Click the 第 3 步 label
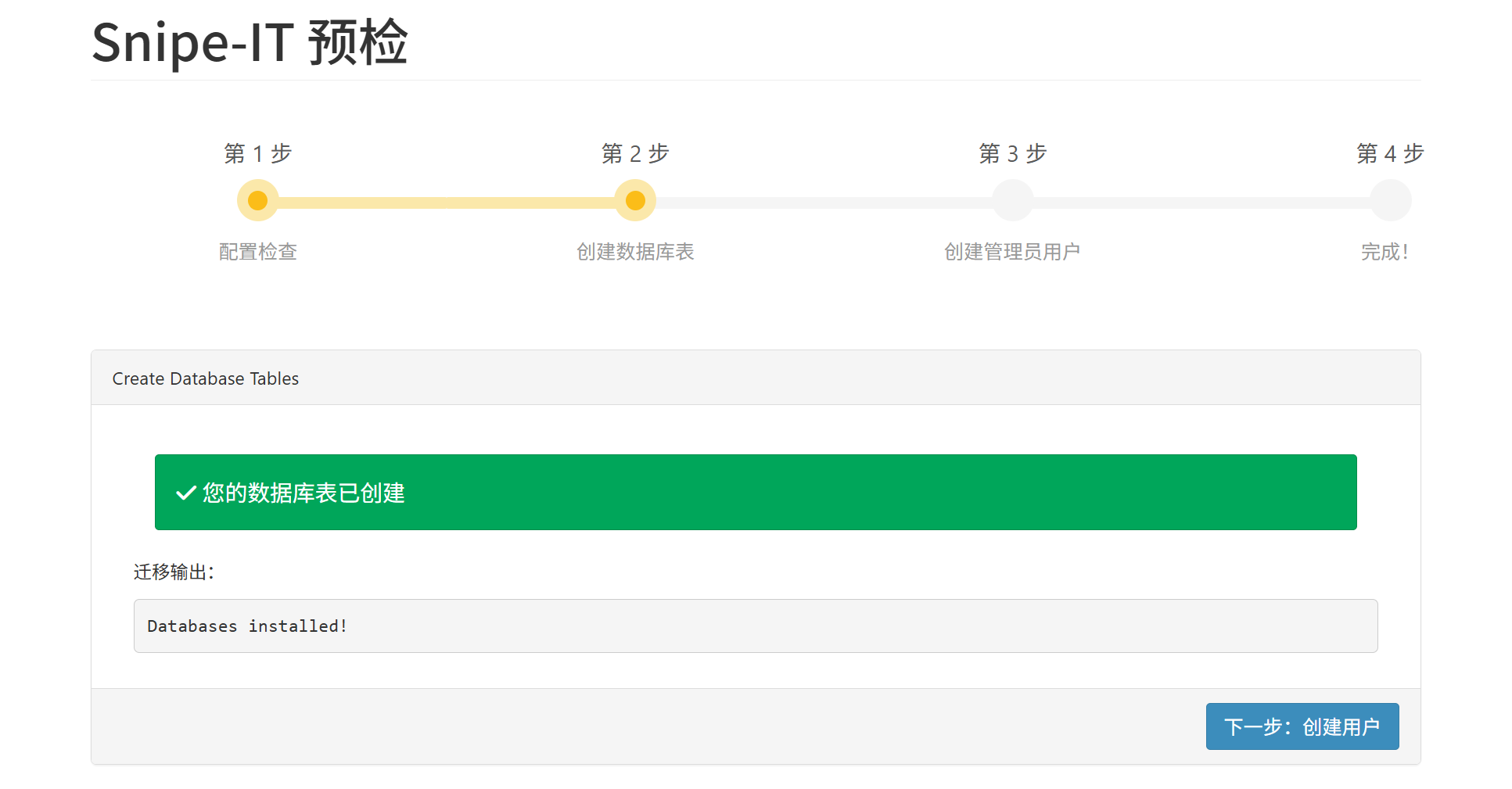 (1012, 154)
